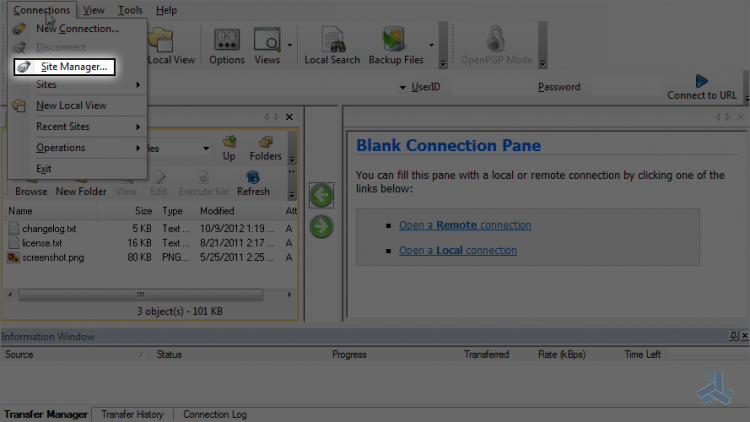Click the Password input field
The height and width of the screenshot is (422, 750).
tap(627, 87)
